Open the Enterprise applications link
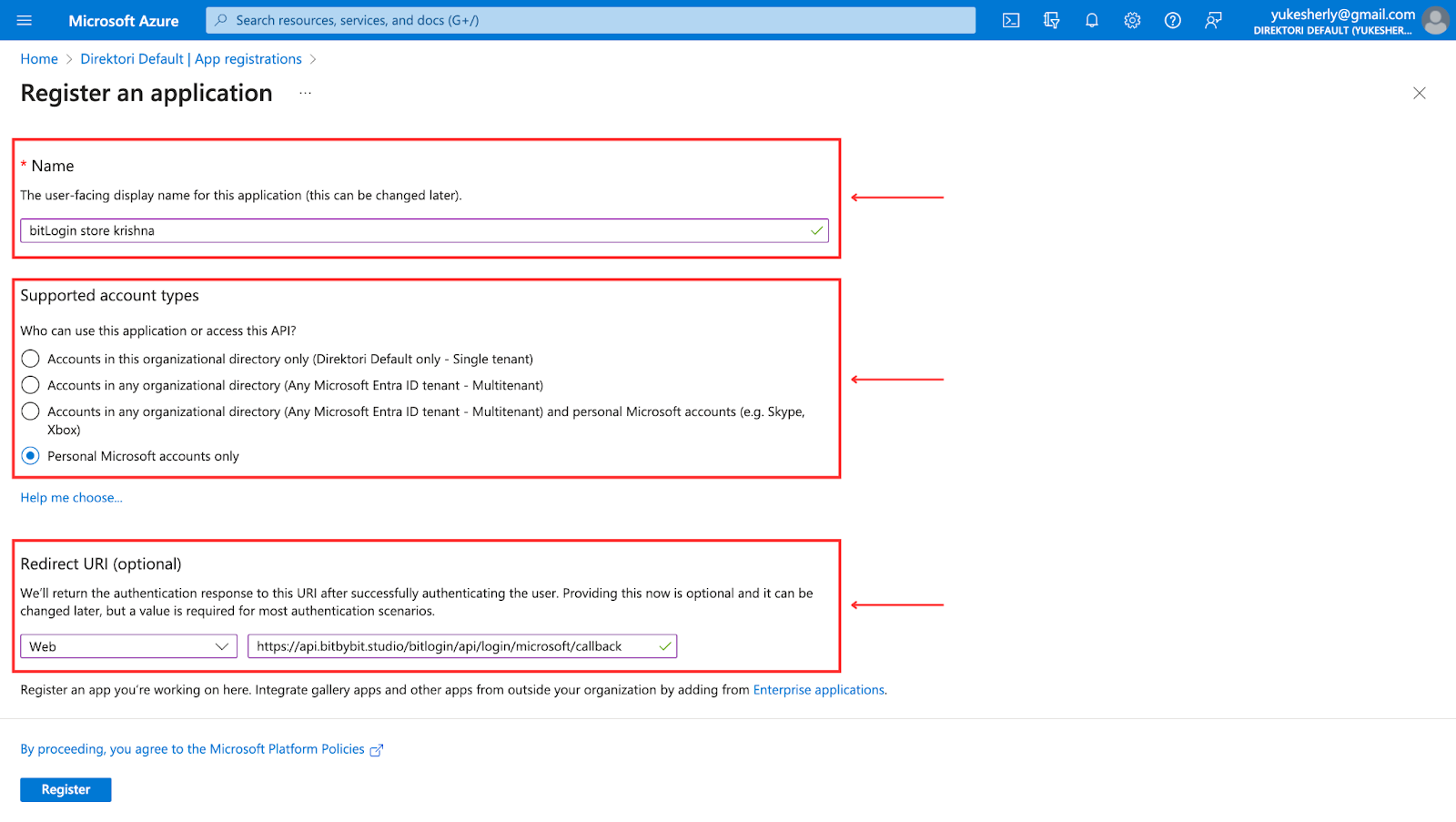This screenshot has height=822, width=1456. click(818, 690)
